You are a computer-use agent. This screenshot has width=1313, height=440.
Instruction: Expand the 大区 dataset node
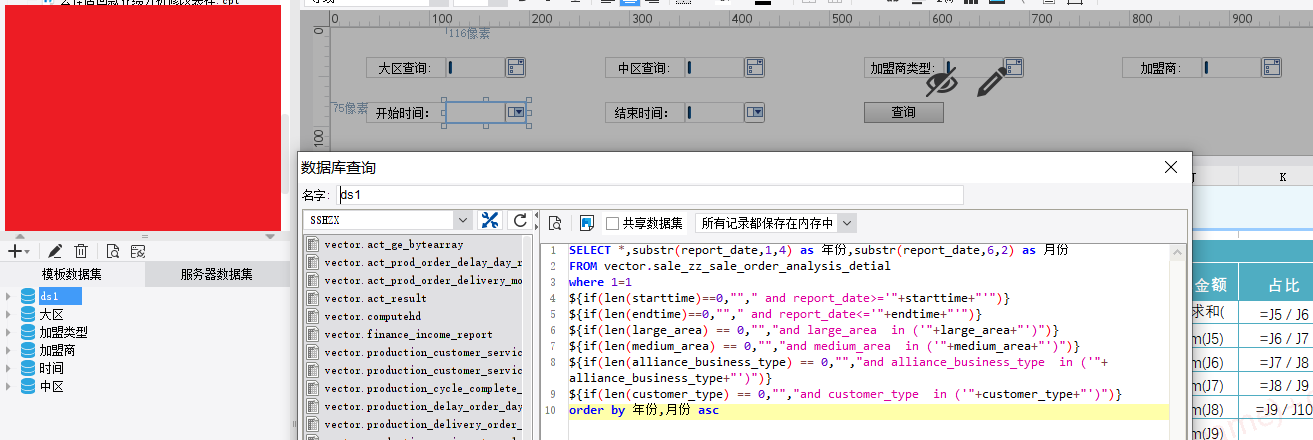tap(9, 314)
